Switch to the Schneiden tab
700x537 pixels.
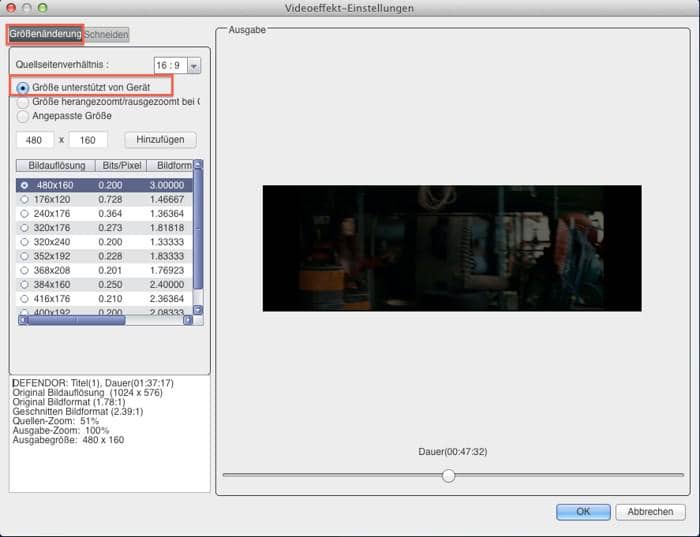coord(106,34)
